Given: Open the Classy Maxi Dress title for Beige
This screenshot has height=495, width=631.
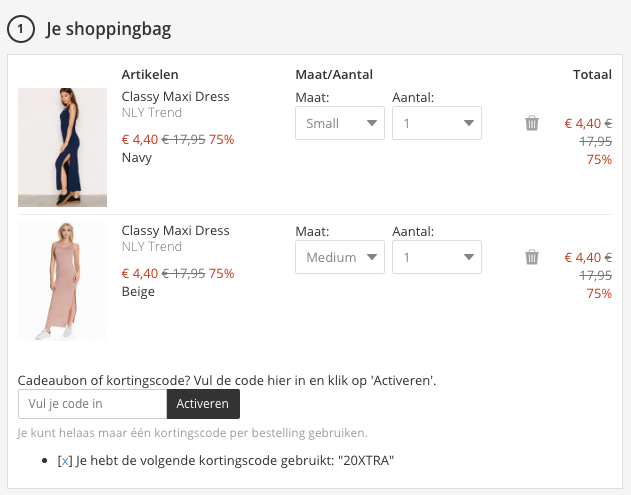Looking at the screenshot, I should (175, 231).
